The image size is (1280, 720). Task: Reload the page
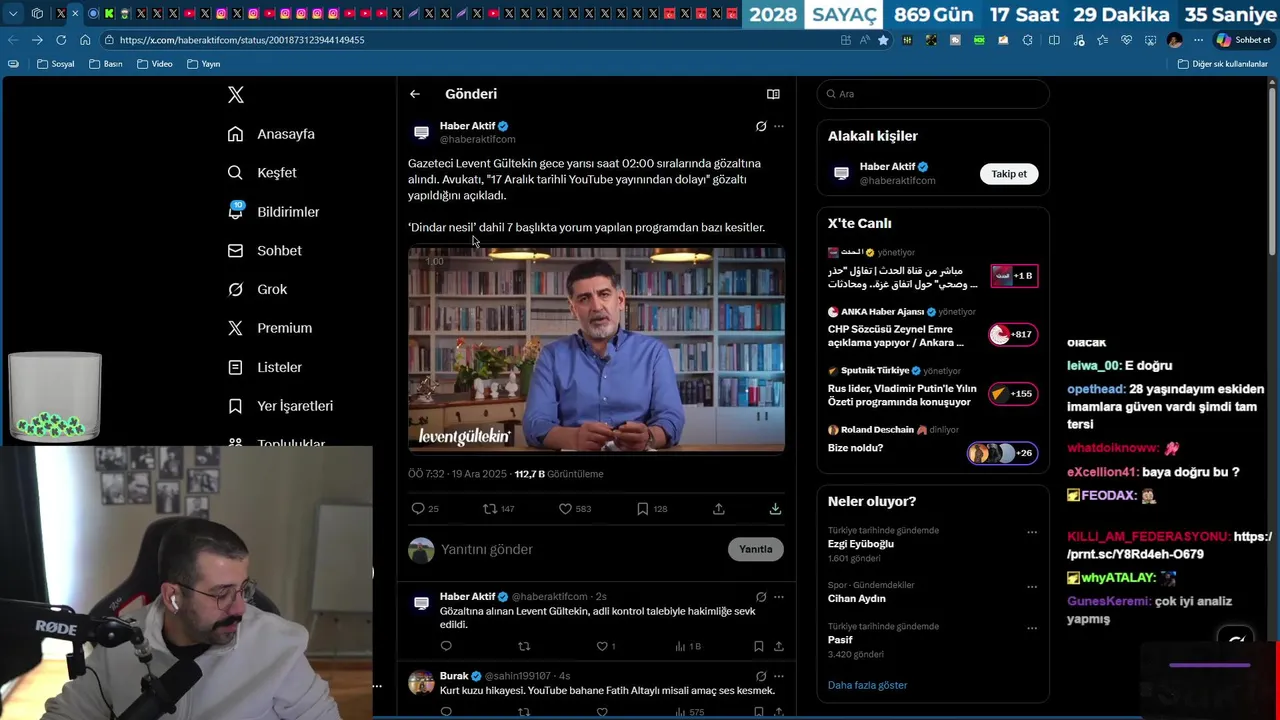point(61,40)
